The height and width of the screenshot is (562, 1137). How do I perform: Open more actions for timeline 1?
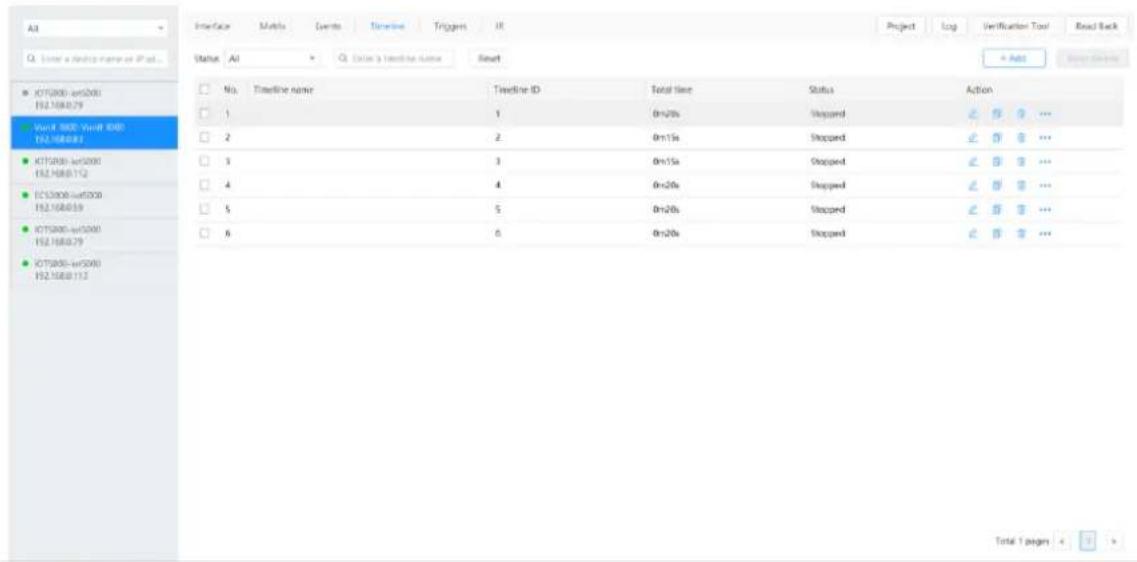[x=1045, y=114]
